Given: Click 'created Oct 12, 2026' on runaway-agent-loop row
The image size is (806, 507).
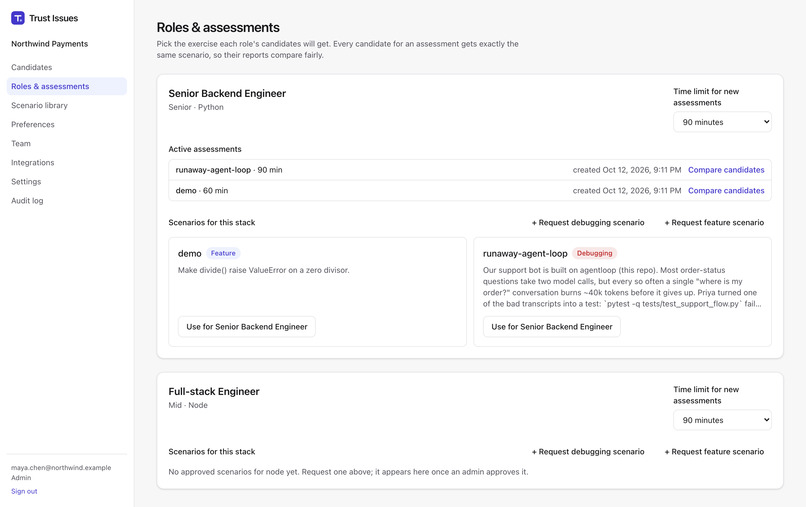Looking at the screenshot, I should (x=627, y=170).
